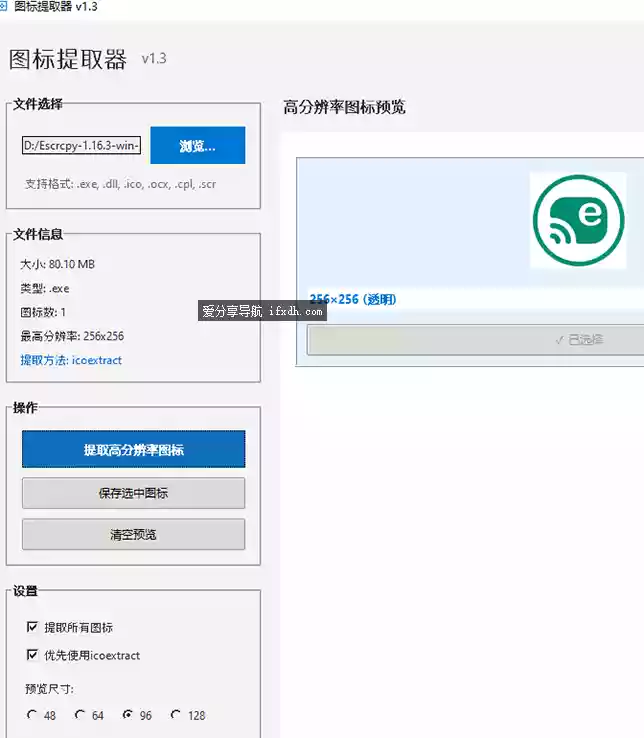This screenshot has height=738, width=644.
Task: Click the 支持格式 supported formats text
Action: pos(121,184)
